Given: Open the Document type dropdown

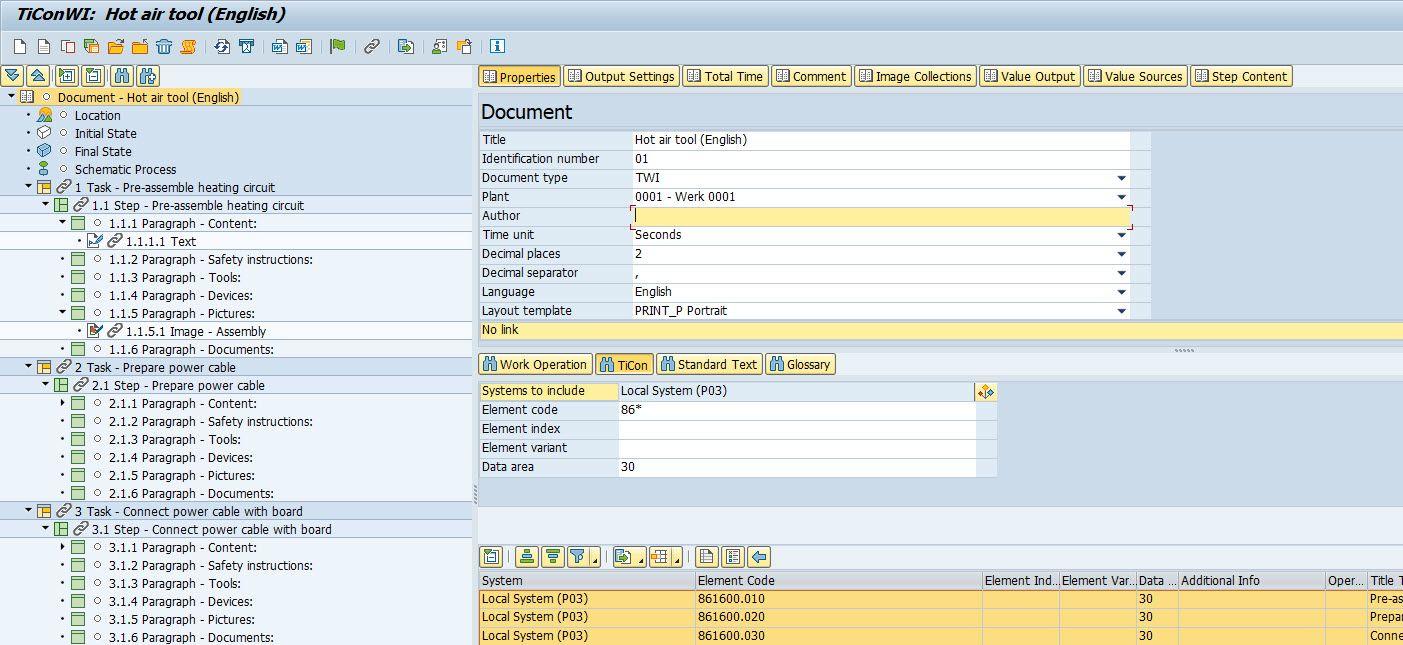Looking at the screenshot, I should pos(1121,178).
